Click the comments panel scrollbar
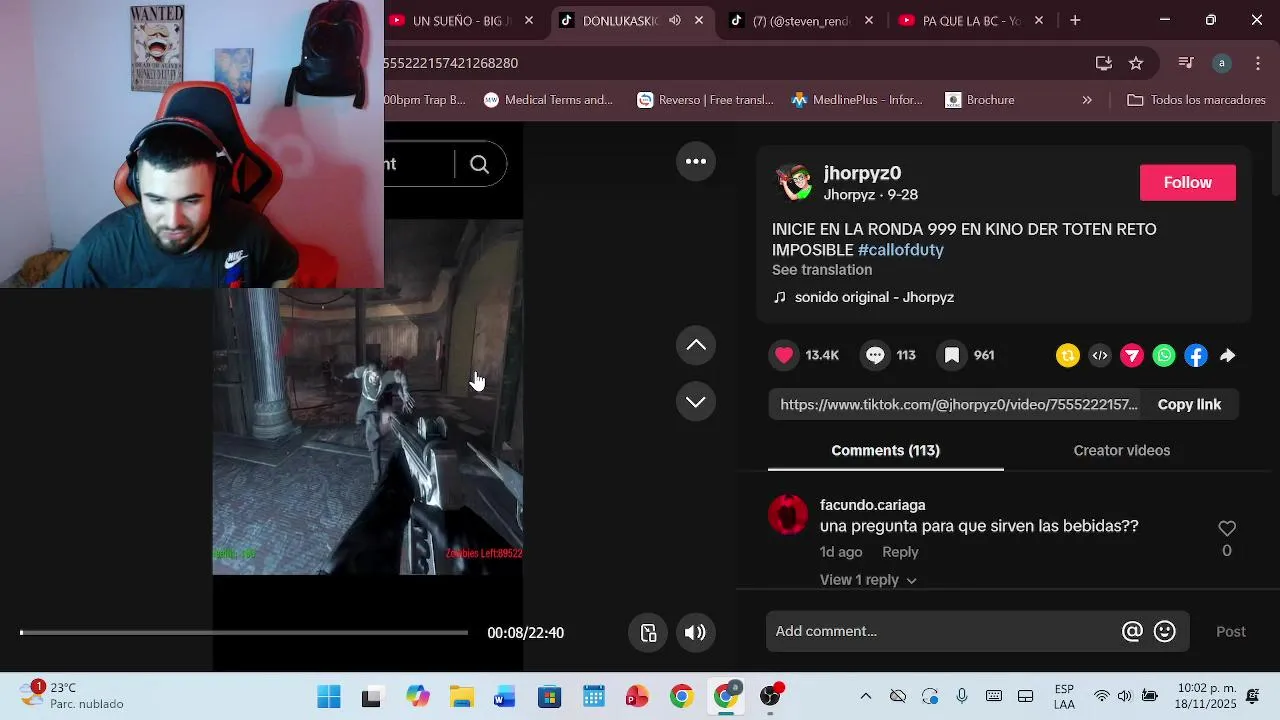Image resolution: width=1280 pixels, height=720 pixels. 1274,160
